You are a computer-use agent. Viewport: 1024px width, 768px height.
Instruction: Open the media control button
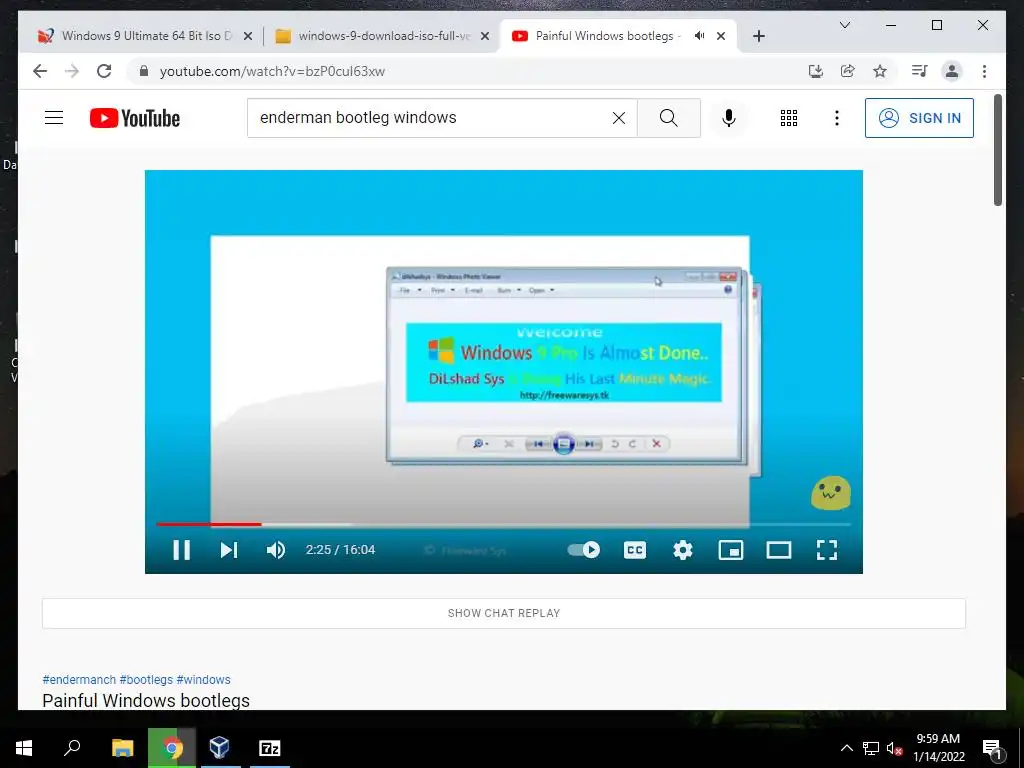[920, 71]
